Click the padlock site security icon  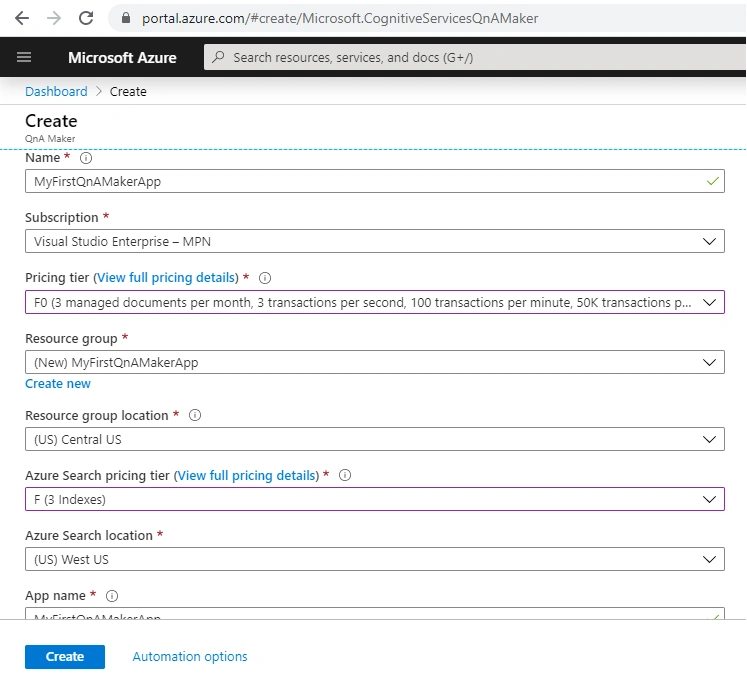[126, 18]
